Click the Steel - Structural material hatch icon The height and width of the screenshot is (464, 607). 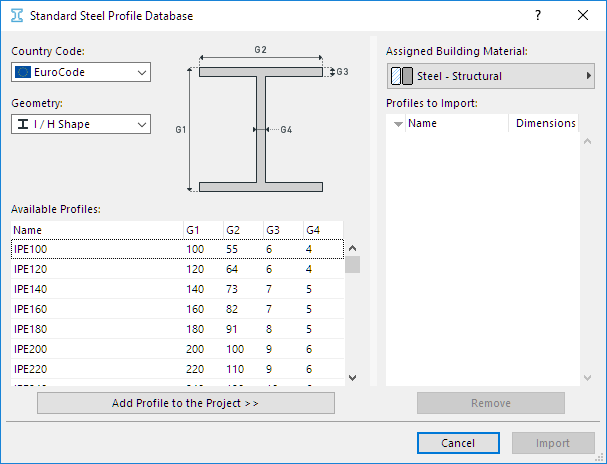tap(401, 76)
